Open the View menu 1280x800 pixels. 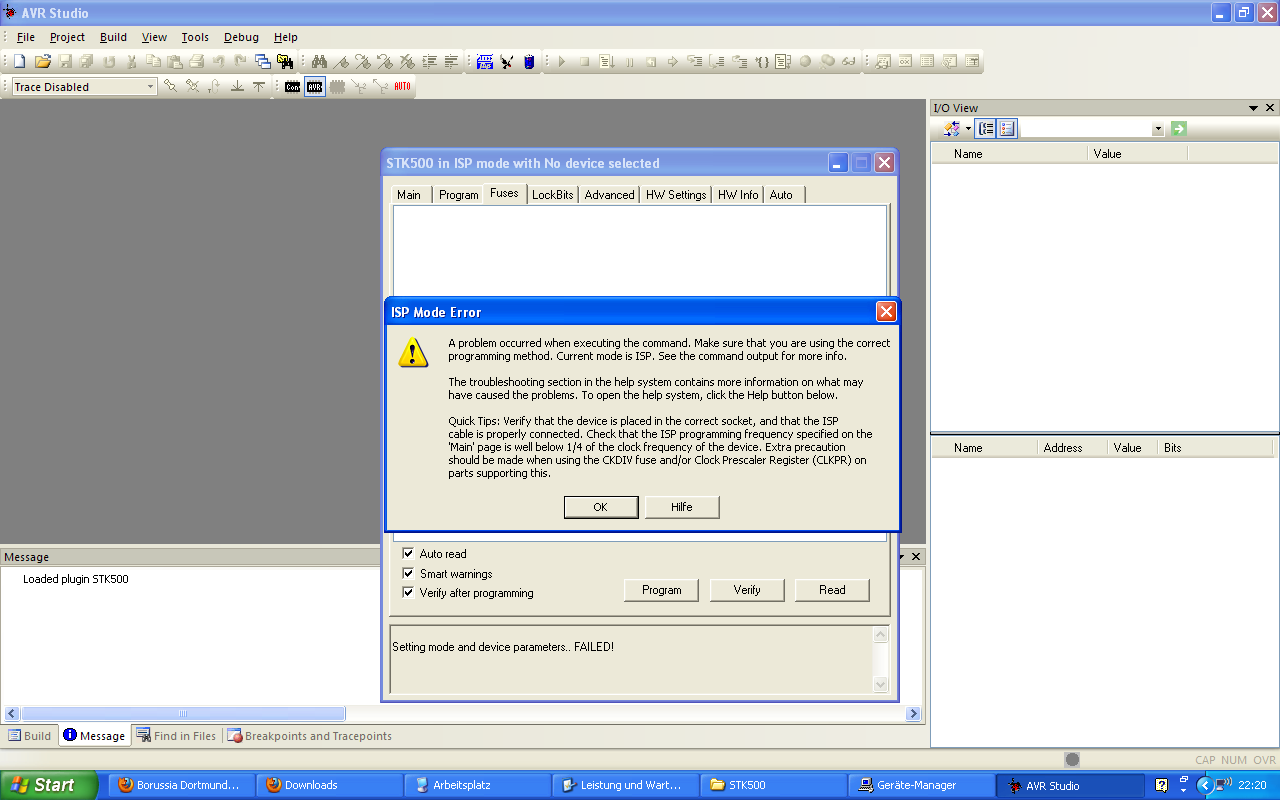coord(154,37)
